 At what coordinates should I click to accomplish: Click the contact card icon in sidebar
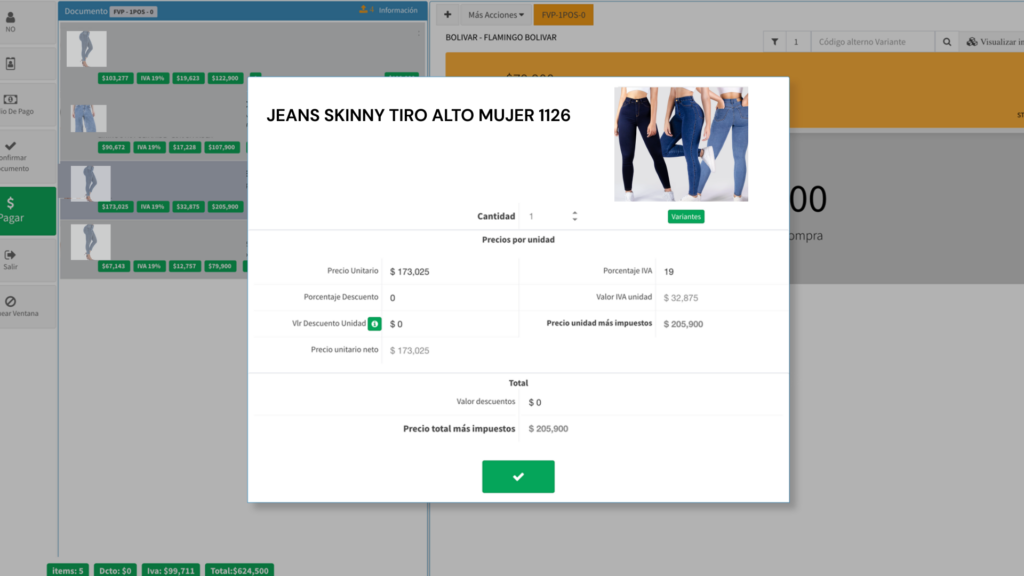(x=10, y=64)
